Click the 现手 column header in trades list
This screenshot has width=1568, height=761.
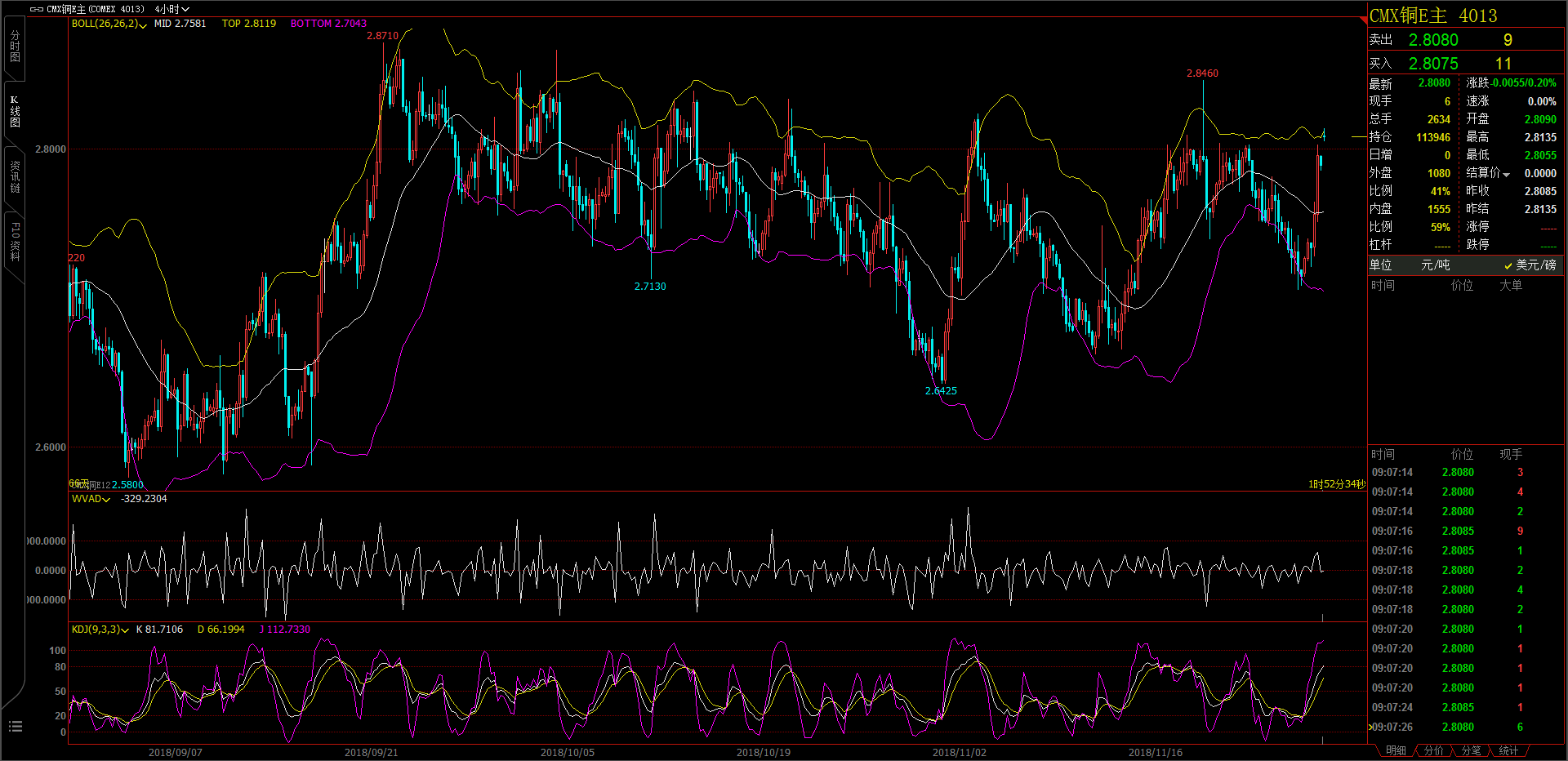click(x=1511, y=455)
